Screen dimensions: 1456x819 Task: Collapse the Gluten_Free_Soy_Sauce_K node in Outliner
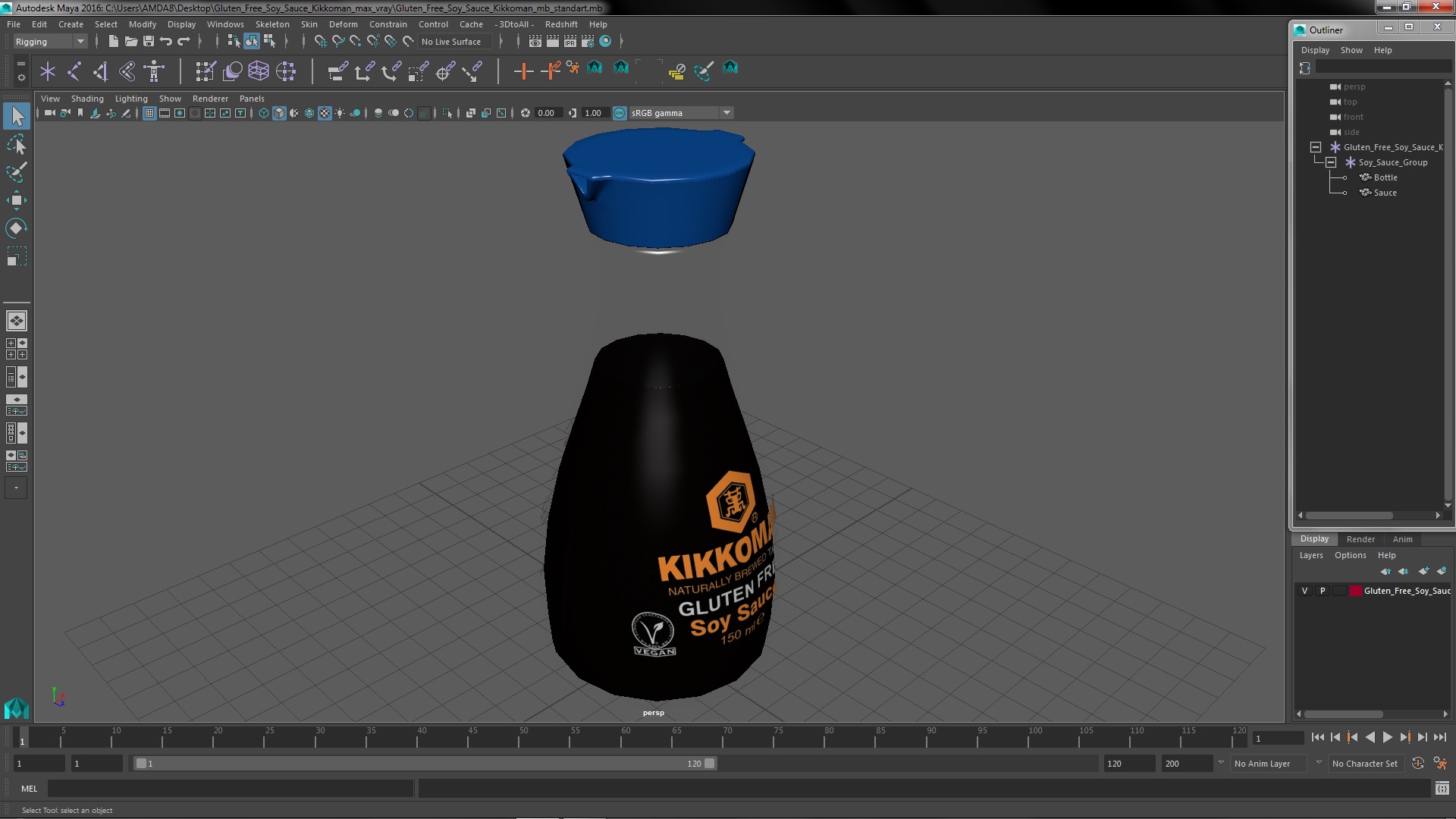[x=1316, y=147]
